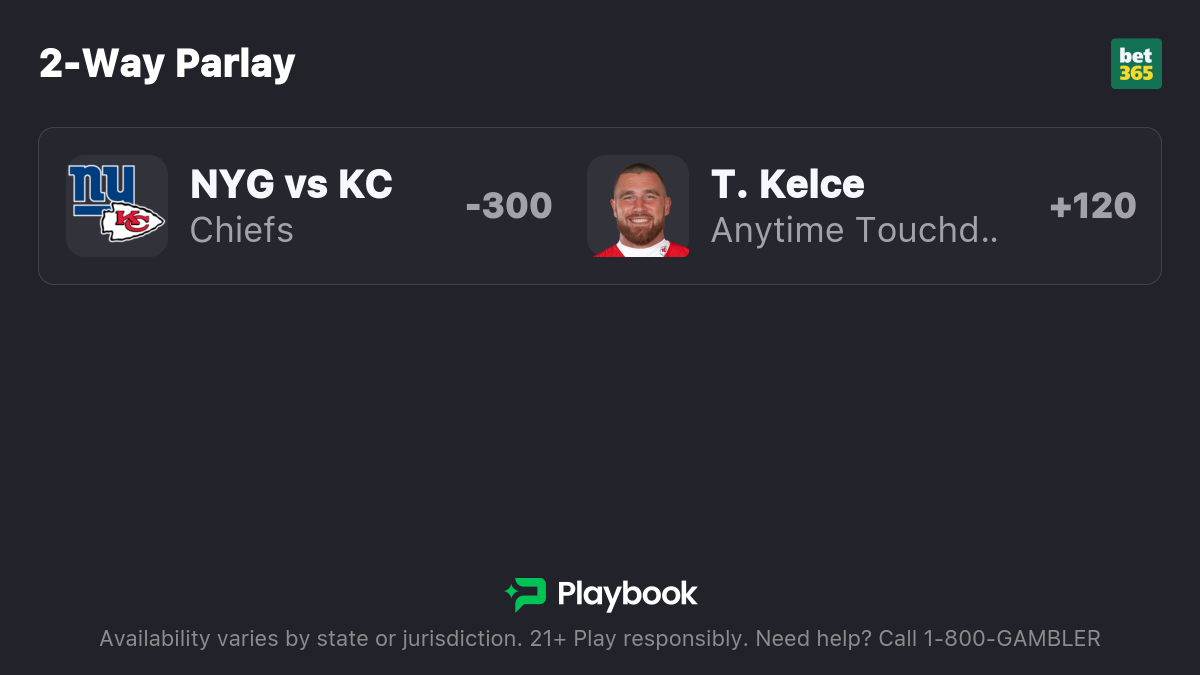Click the -300 odds value
The image size is (1200, 675).
click(x=509, y=206)
